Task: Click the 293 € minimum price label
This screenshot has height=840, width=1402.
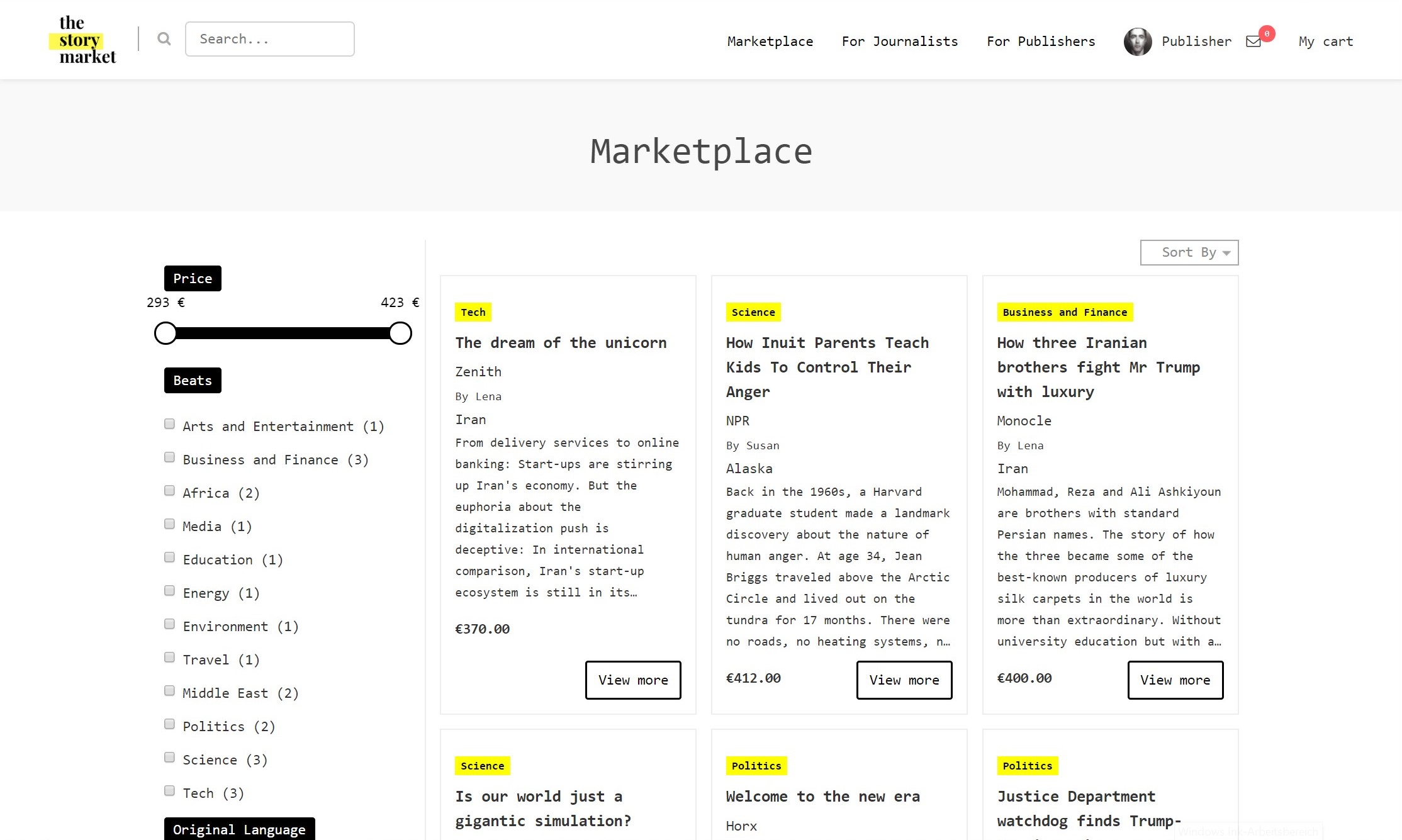Action: [x=165, y=303]
